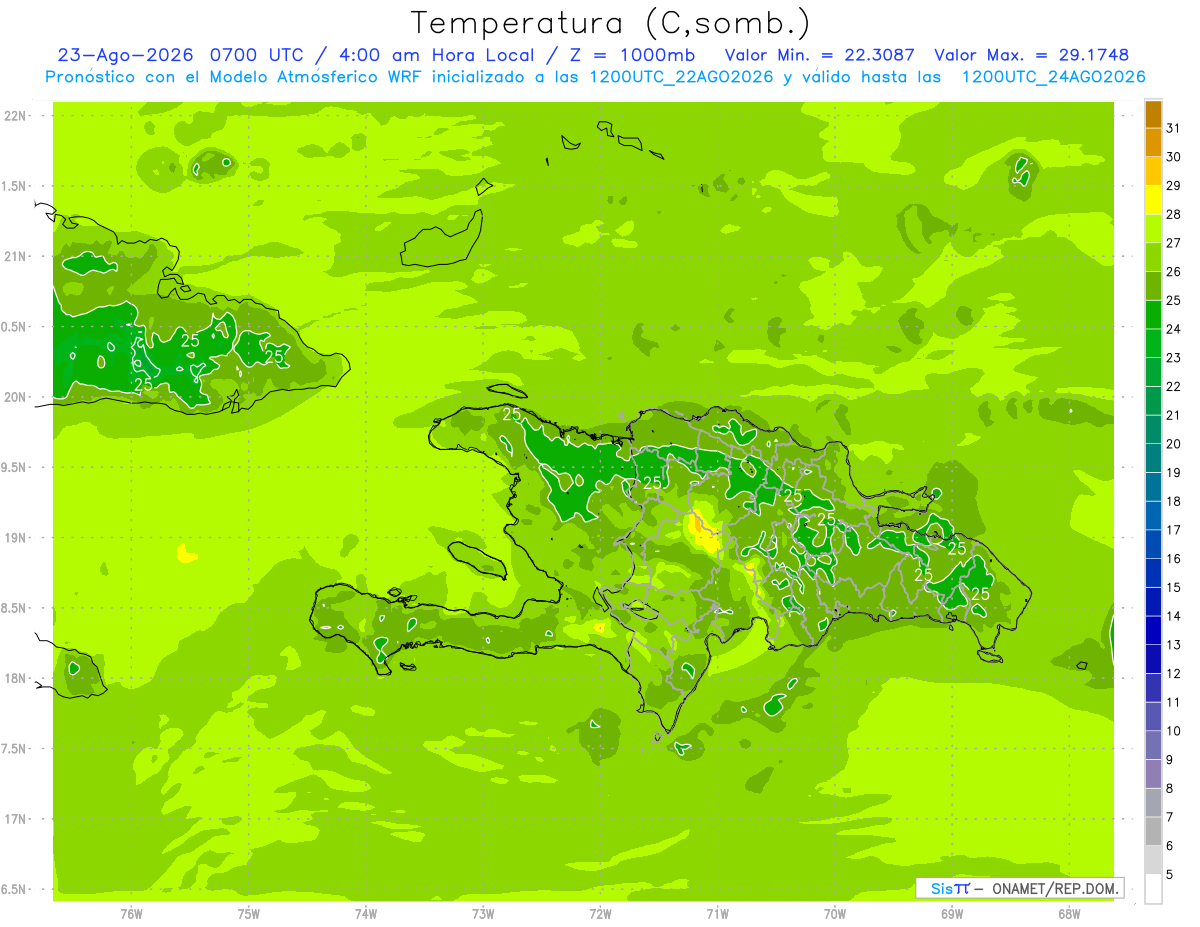Click the title 'Temperatura (C,somb.)'
The image size is (1200, 927).
click(610, 23)
